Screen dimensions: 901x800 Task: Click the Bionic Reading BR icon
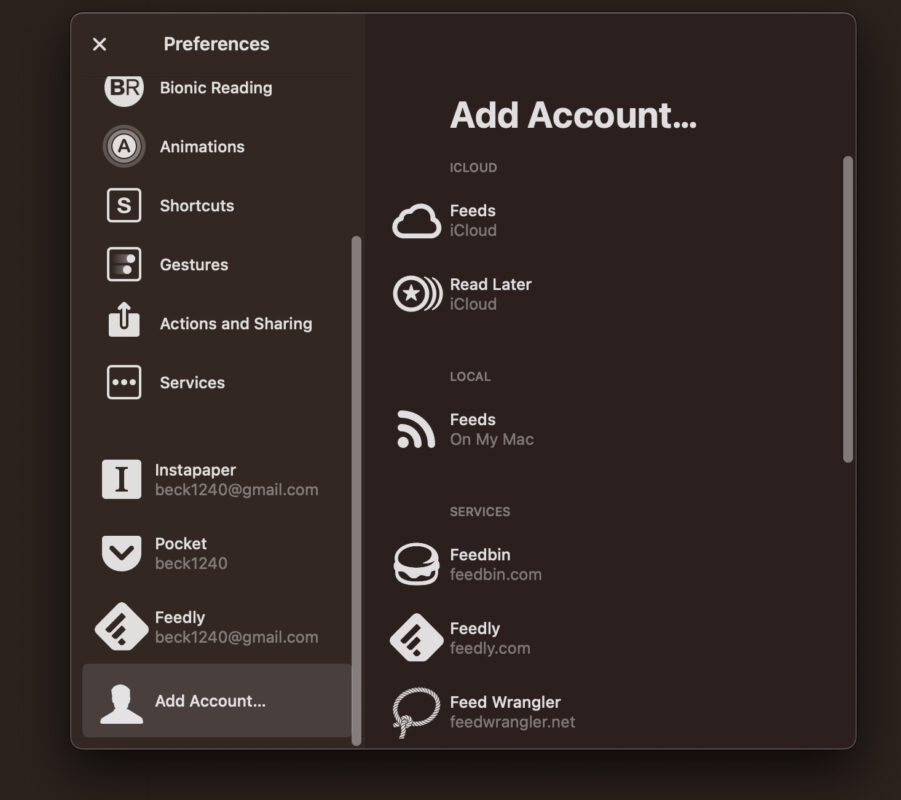(124, 89)
